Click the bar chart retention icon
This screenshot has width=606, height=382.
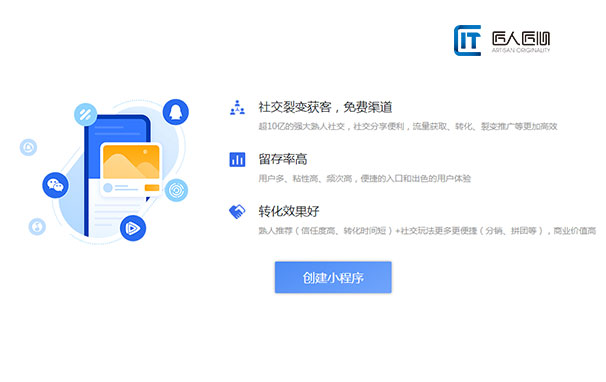[237, 159]
